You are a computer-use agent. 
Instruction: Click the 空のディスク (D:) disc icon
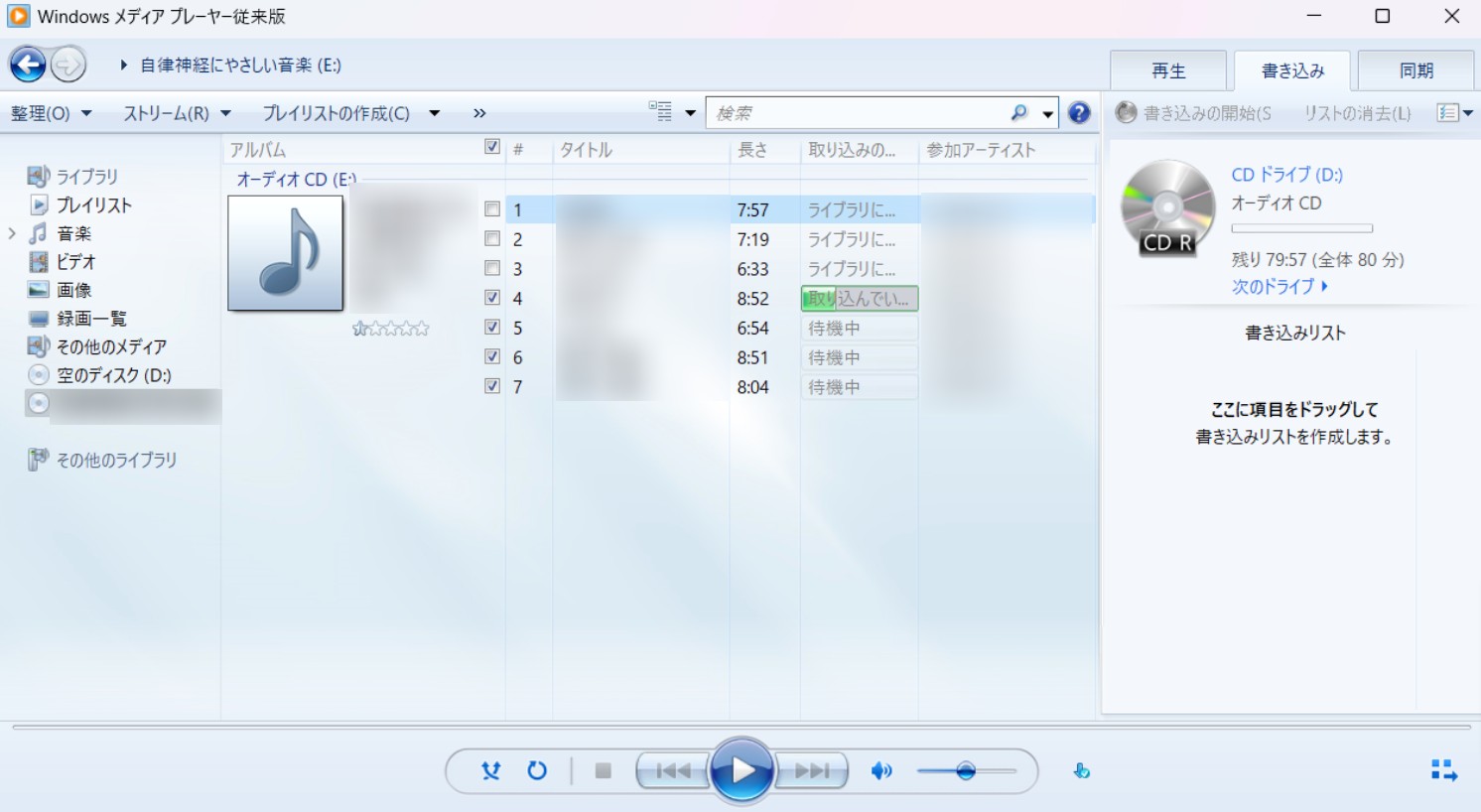(x=38, y=375)
